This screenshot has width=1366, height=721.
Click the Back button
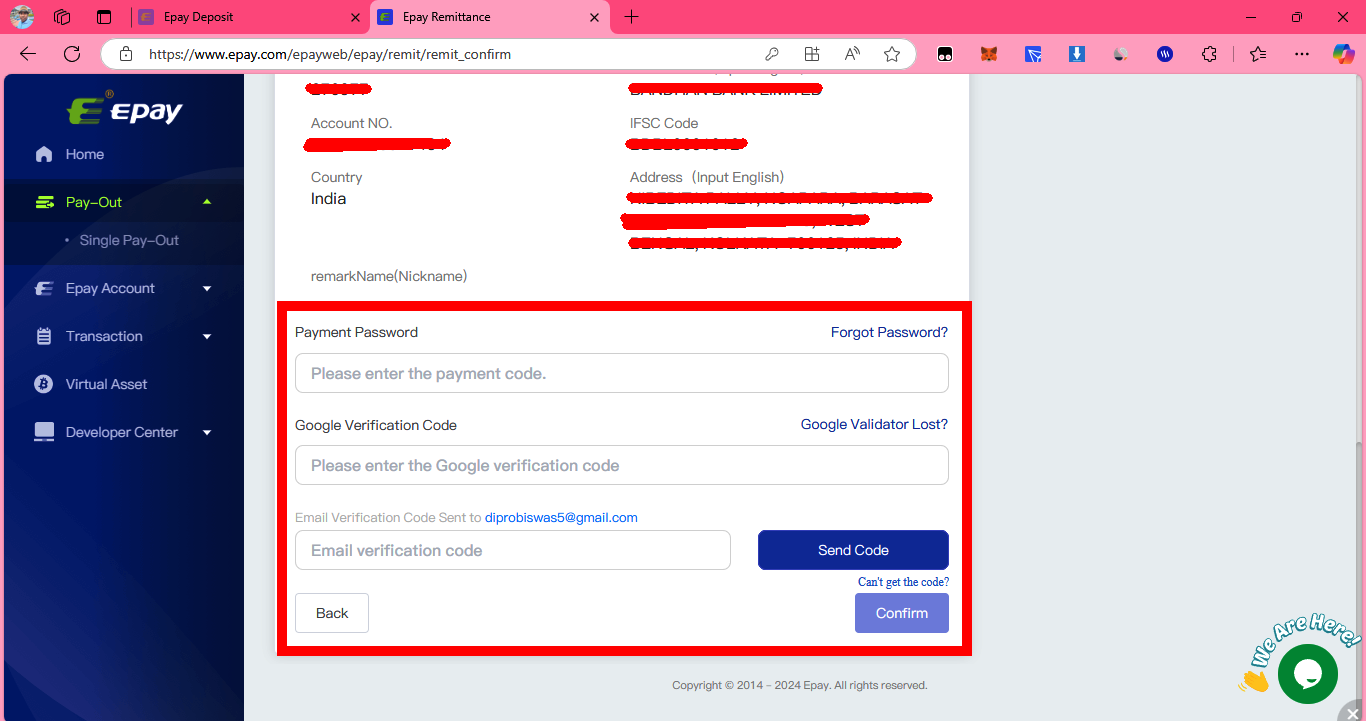(x=332, y=613)
